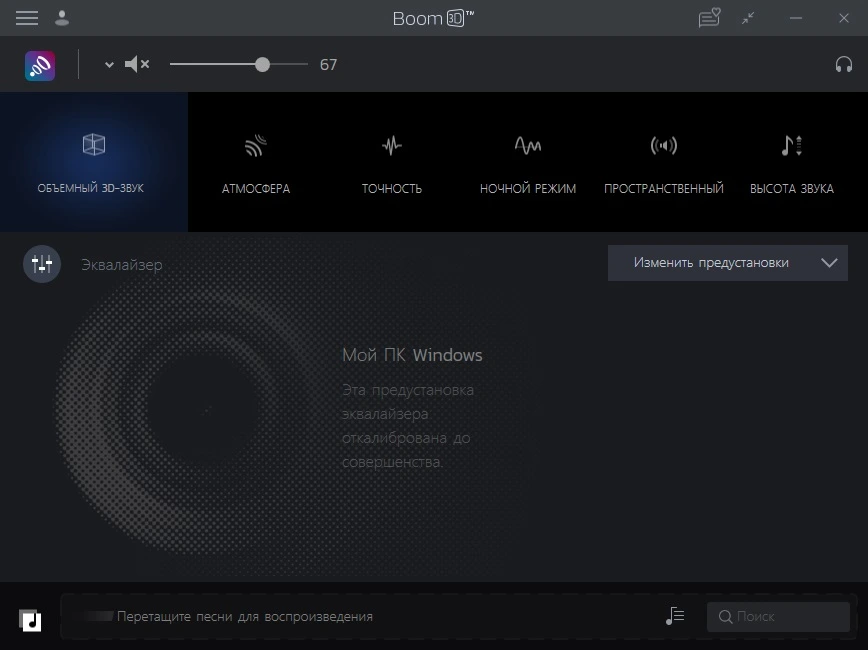Toggle the equalizer sliders round icon

click(42, 264)
